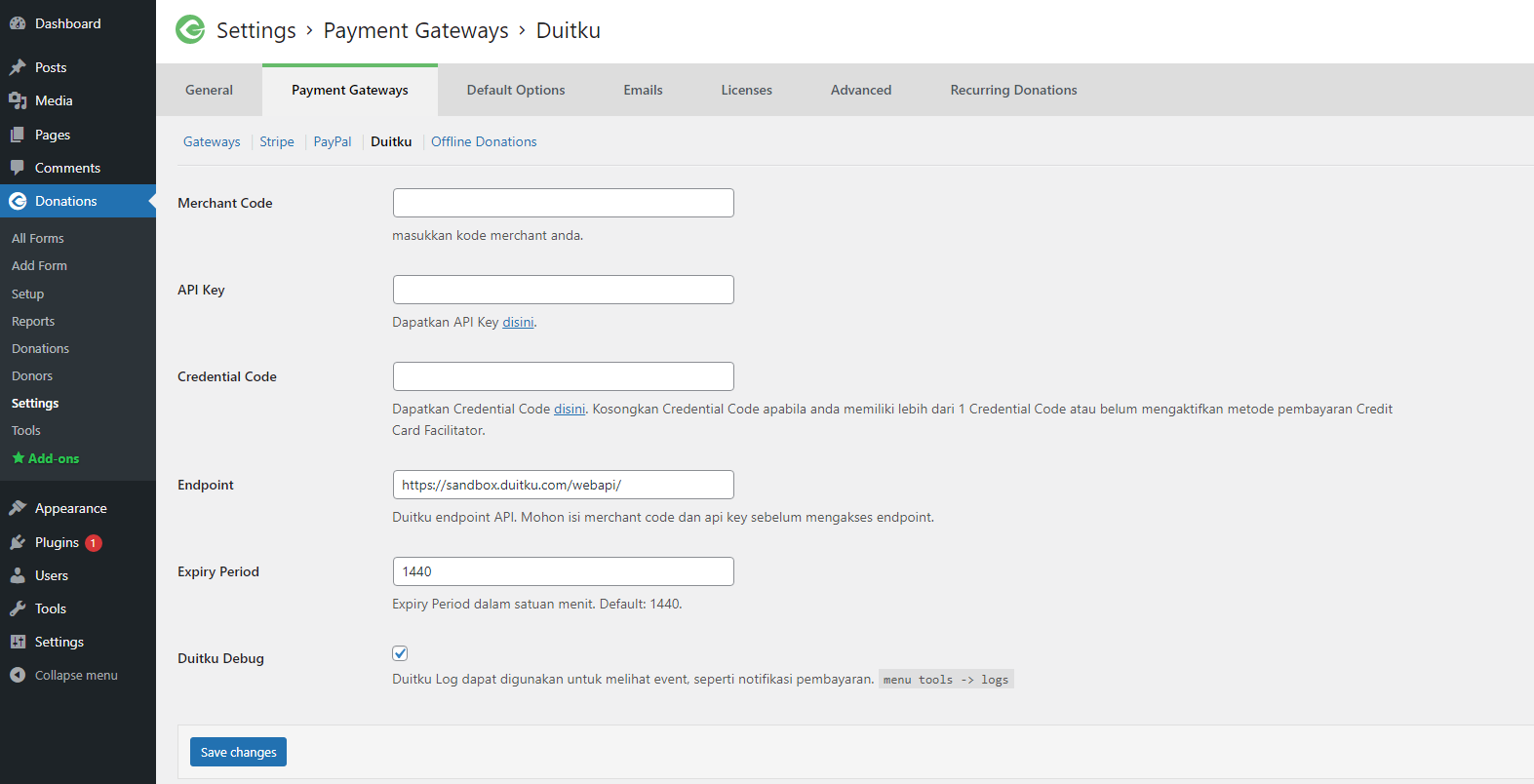This screenshot has height=784, width=1534.
Task: Focus the Credential Code input field
Action: pos(564,376)
